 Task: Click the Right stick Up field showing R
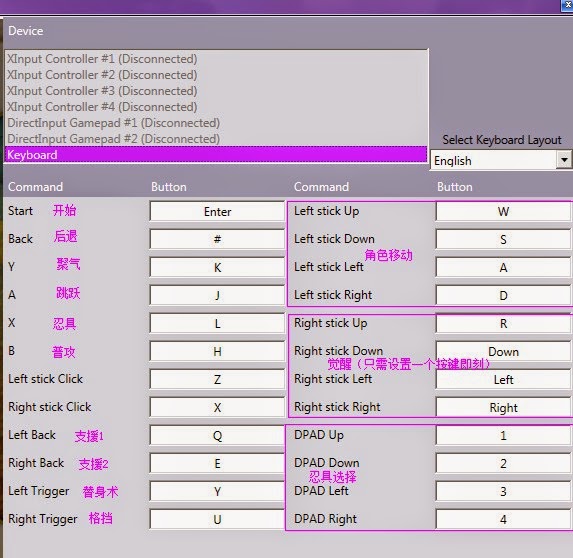[x=504, y=323]
